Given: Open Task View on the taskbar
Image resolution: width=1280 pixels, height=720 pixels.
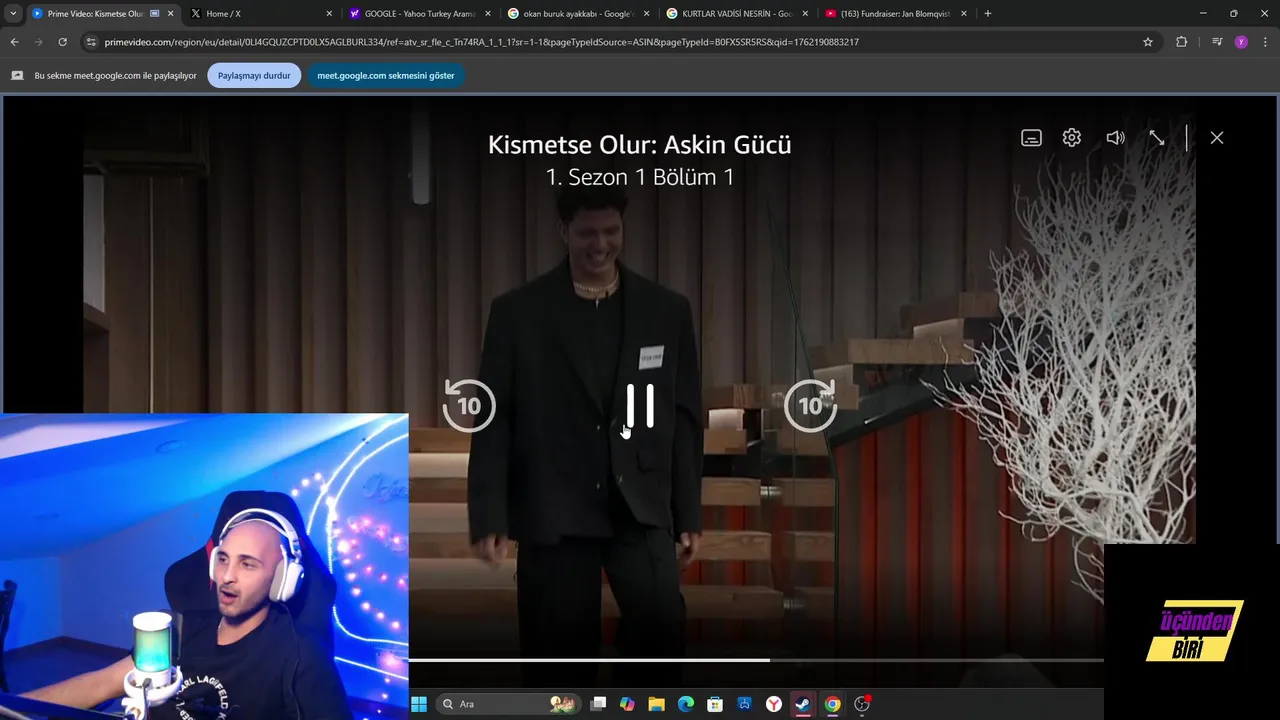Looking at the screenshot, I should pos(598,704).
